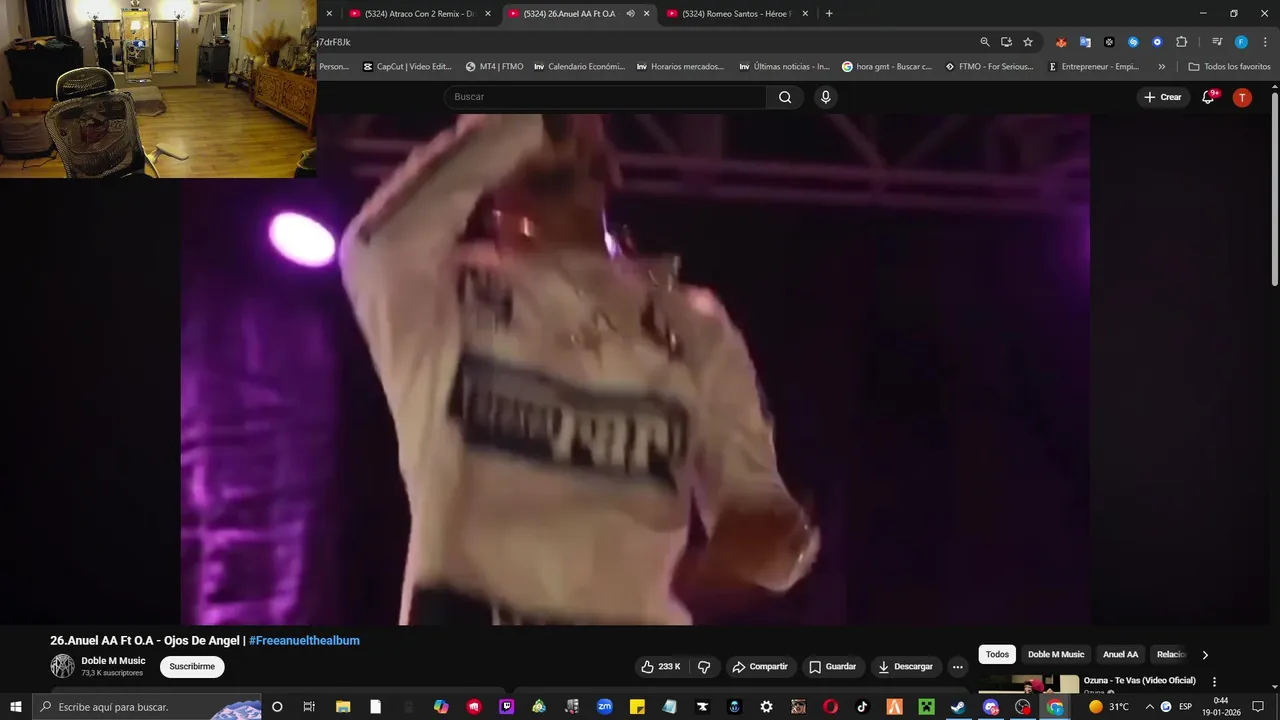The image size is (1280, 720).
Task: Open the Entrepreneur bookmark
Action: click(1093, 67)
